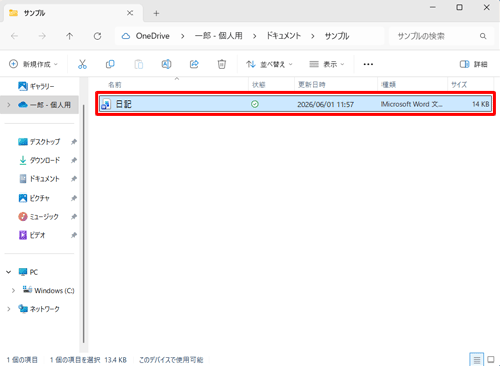Viewport: 500px width, 366px height.
Task: Go back with the left arrow
Action: pos(14,36)
